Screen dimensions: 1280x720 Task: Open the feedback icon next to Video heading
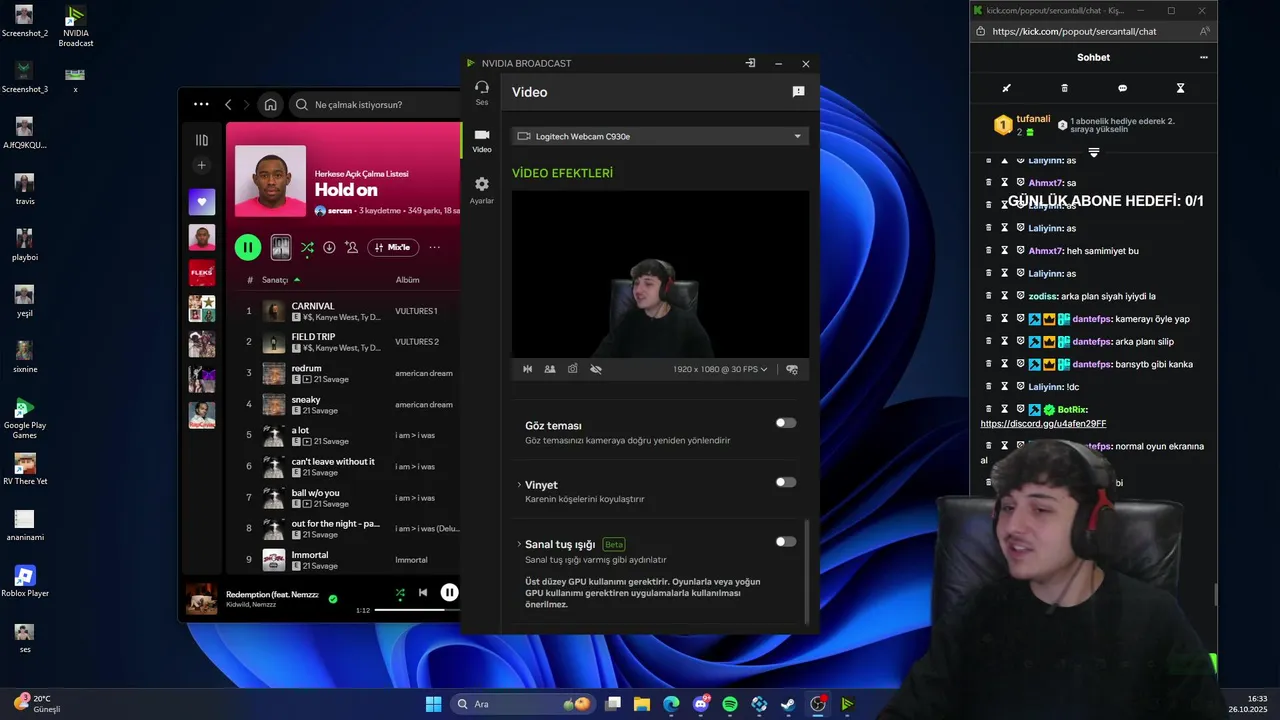pos(798,92)
